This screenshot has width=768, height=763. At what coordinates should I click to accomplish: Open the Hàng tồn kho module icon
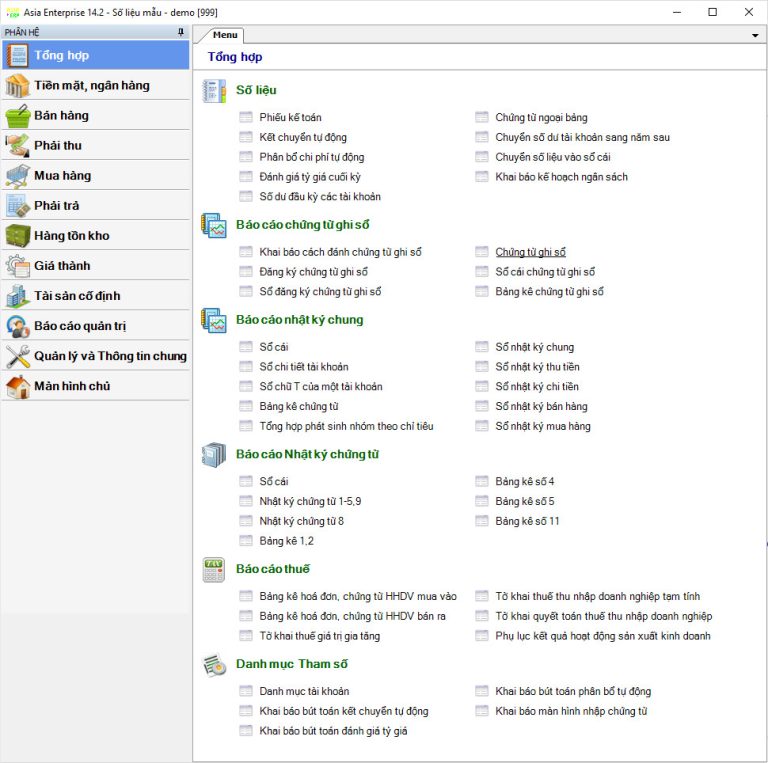click(17, 236)
